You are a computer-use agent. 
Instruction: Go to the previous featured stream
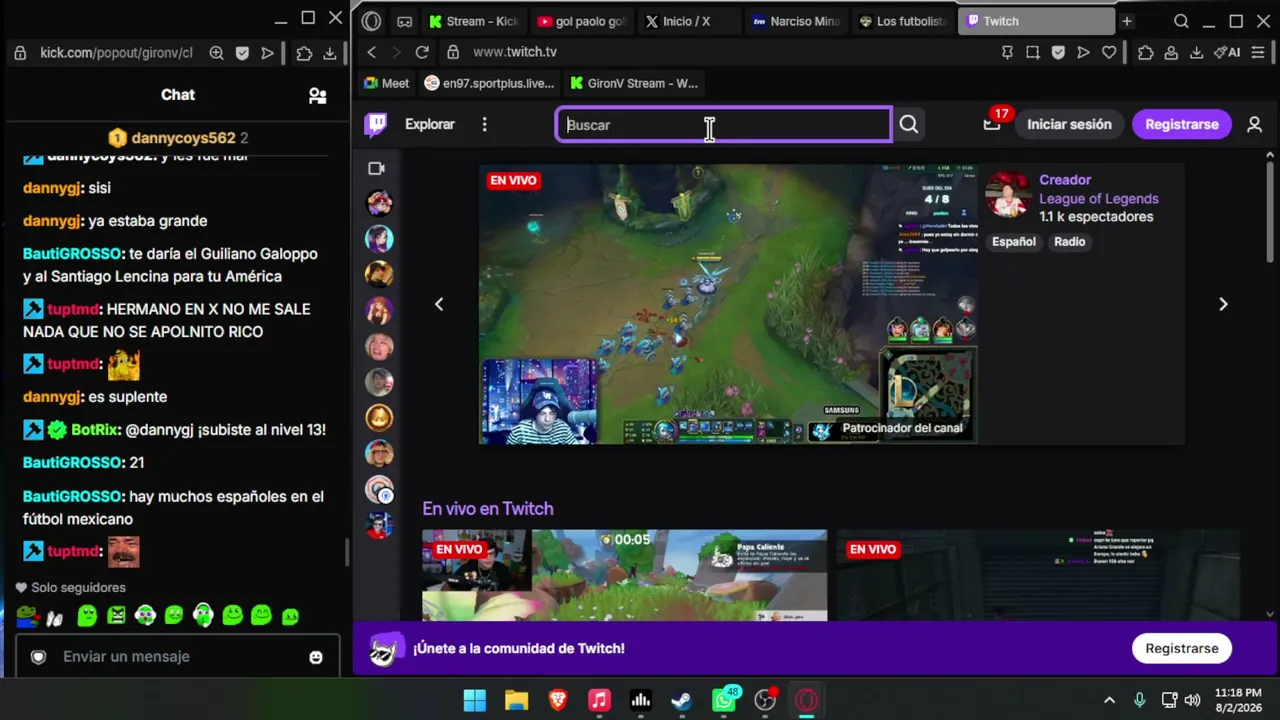(438, 304)
